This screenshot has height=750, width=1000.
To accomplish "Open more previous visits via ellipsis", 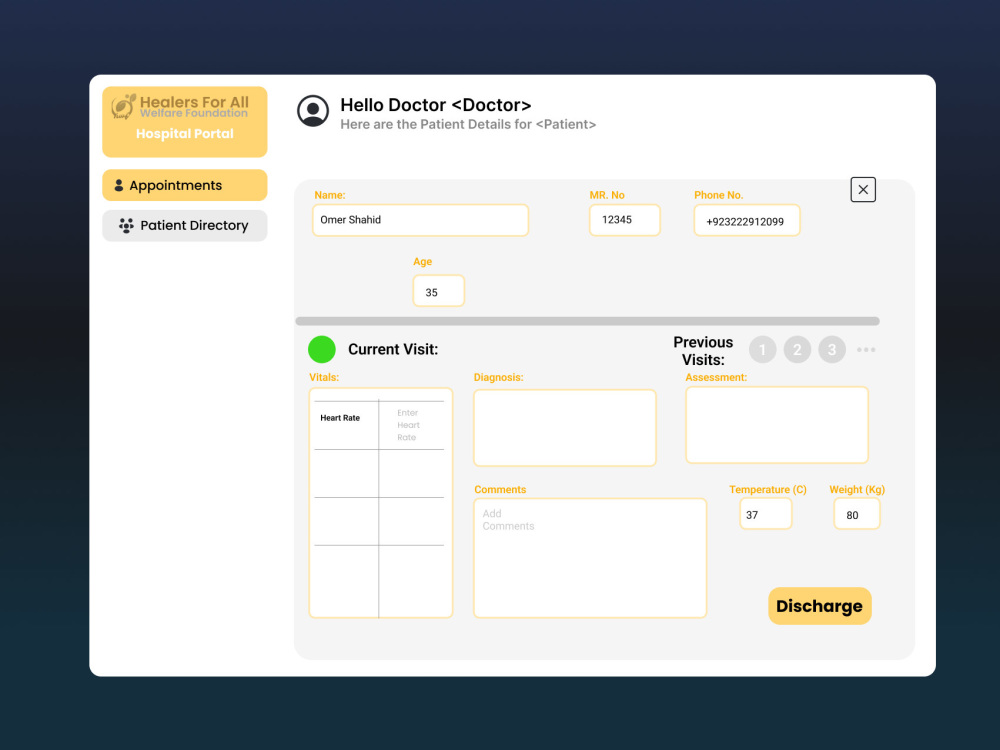I will coord(865,349).
